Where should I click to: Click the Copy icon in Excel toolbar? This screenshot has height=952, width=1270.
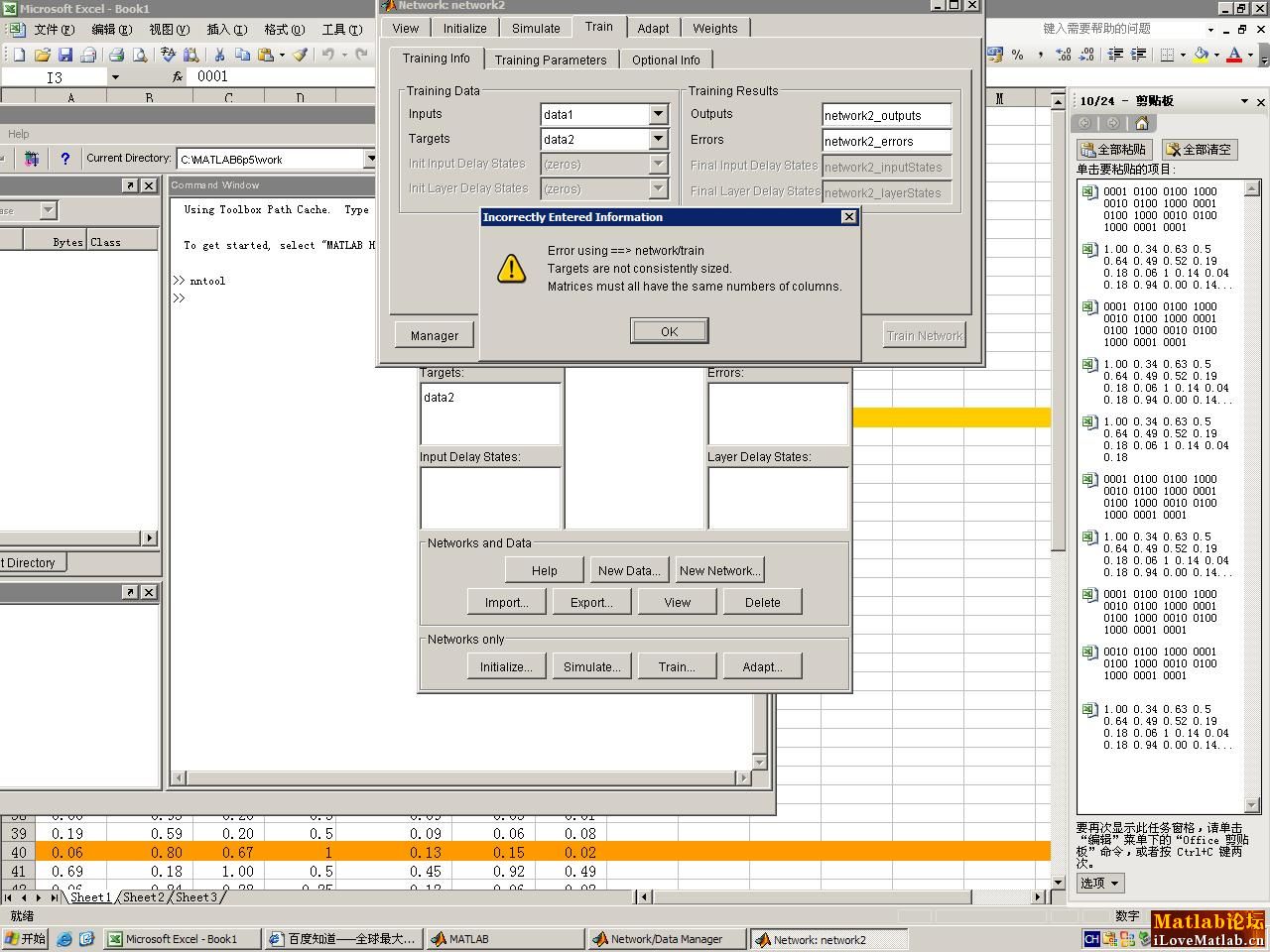click(x=242, y=55)
